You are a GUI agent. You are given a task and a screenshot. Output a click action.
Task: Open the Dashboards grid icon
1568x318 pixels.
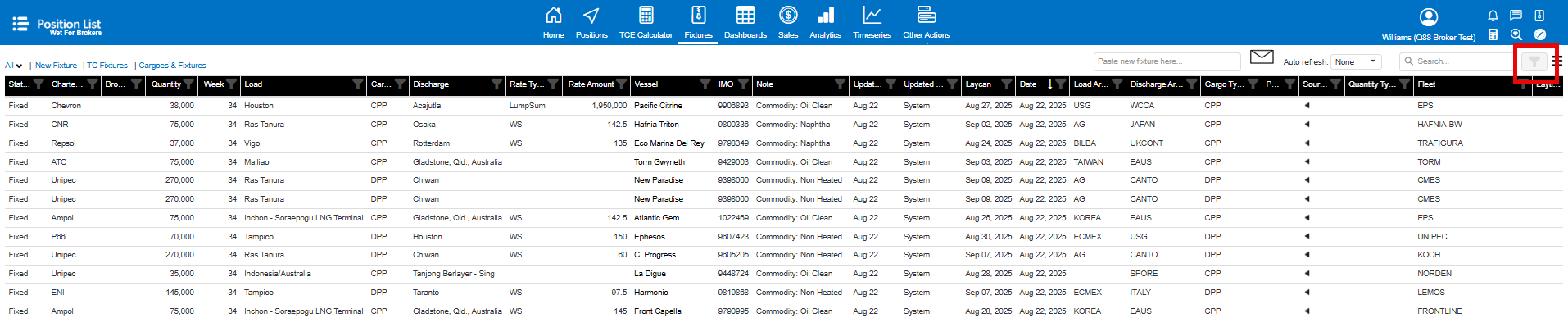[x=745, y=15]
